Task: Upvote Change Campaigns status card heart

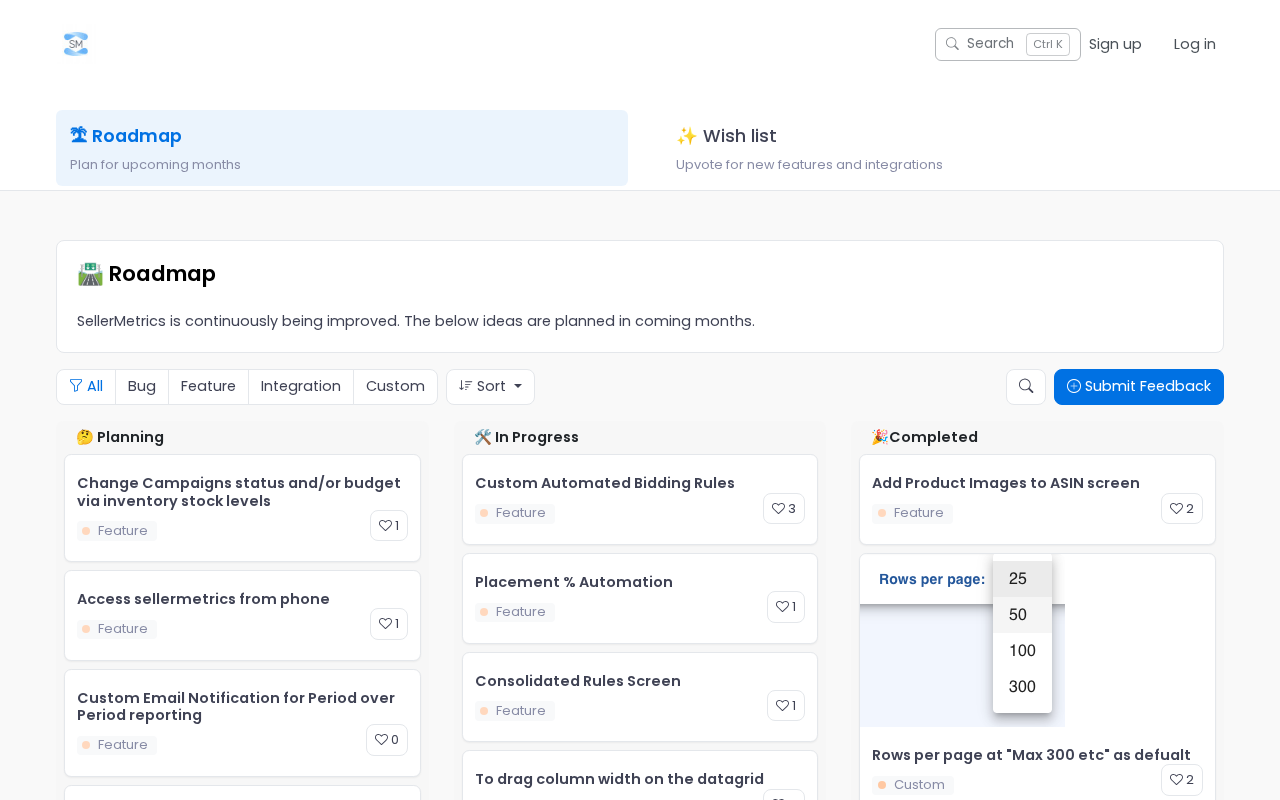Action: [389, 526]
